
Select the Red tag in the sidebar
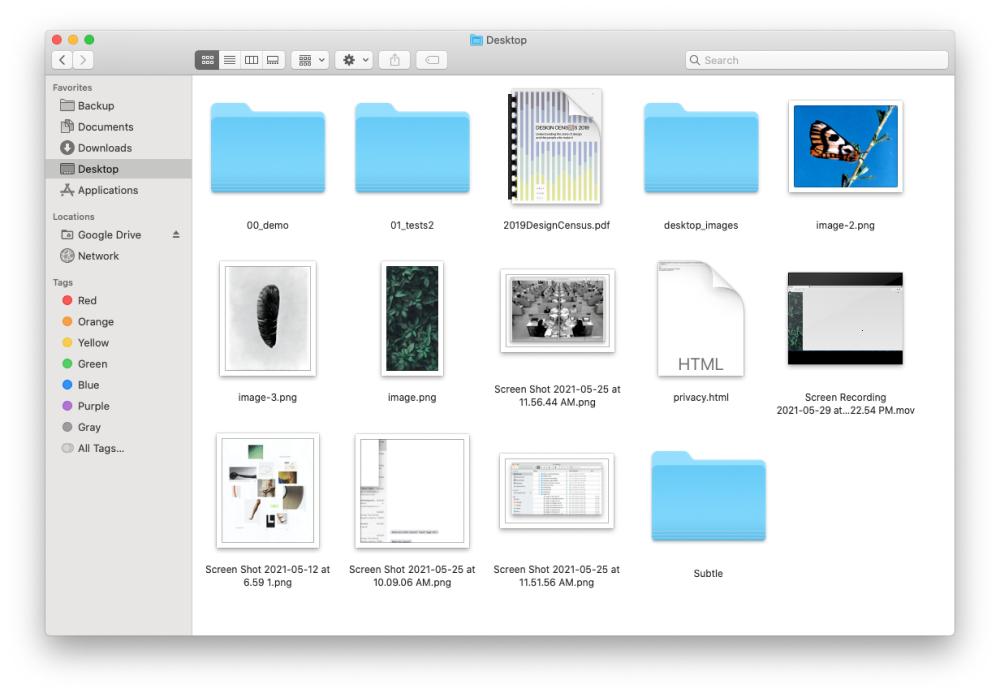[x=88, y=300]
